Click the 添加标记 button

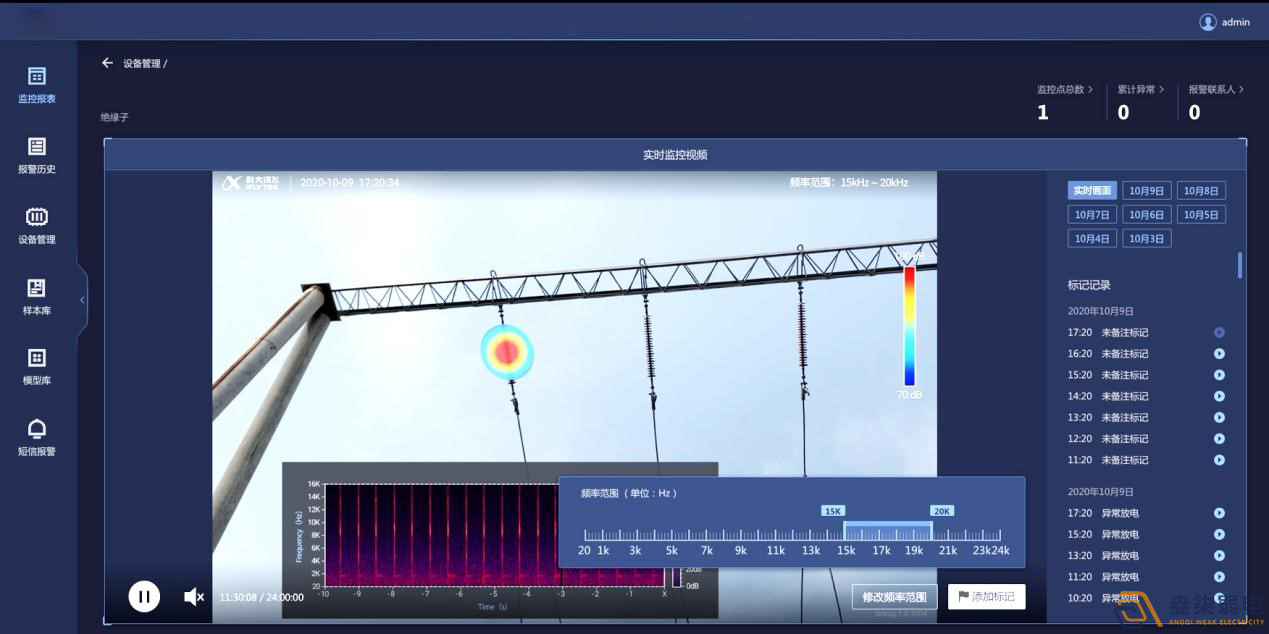pyautogui.click(x=986, y=597)
